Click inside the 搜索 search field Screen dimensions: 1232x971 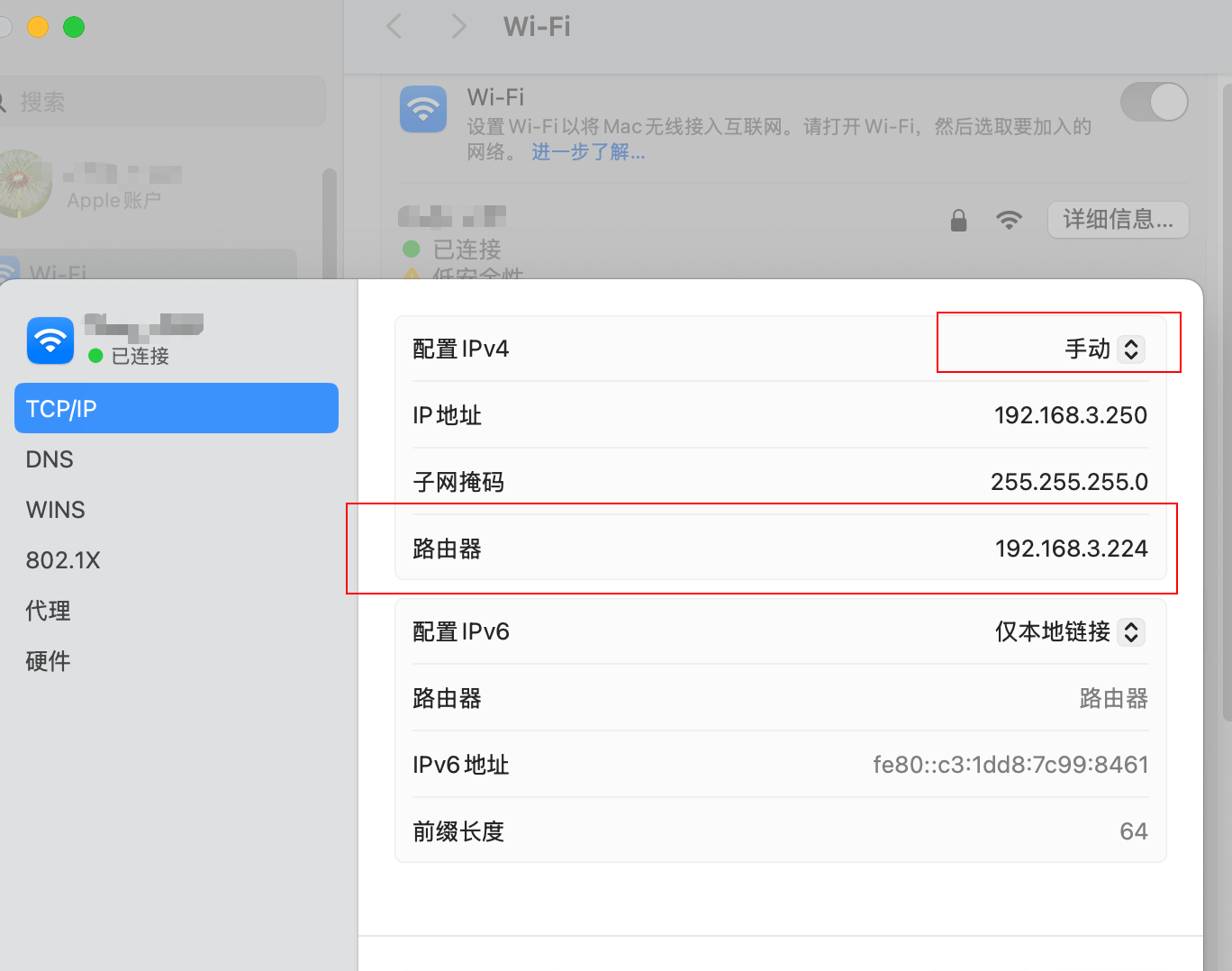[x=162, y=101]
